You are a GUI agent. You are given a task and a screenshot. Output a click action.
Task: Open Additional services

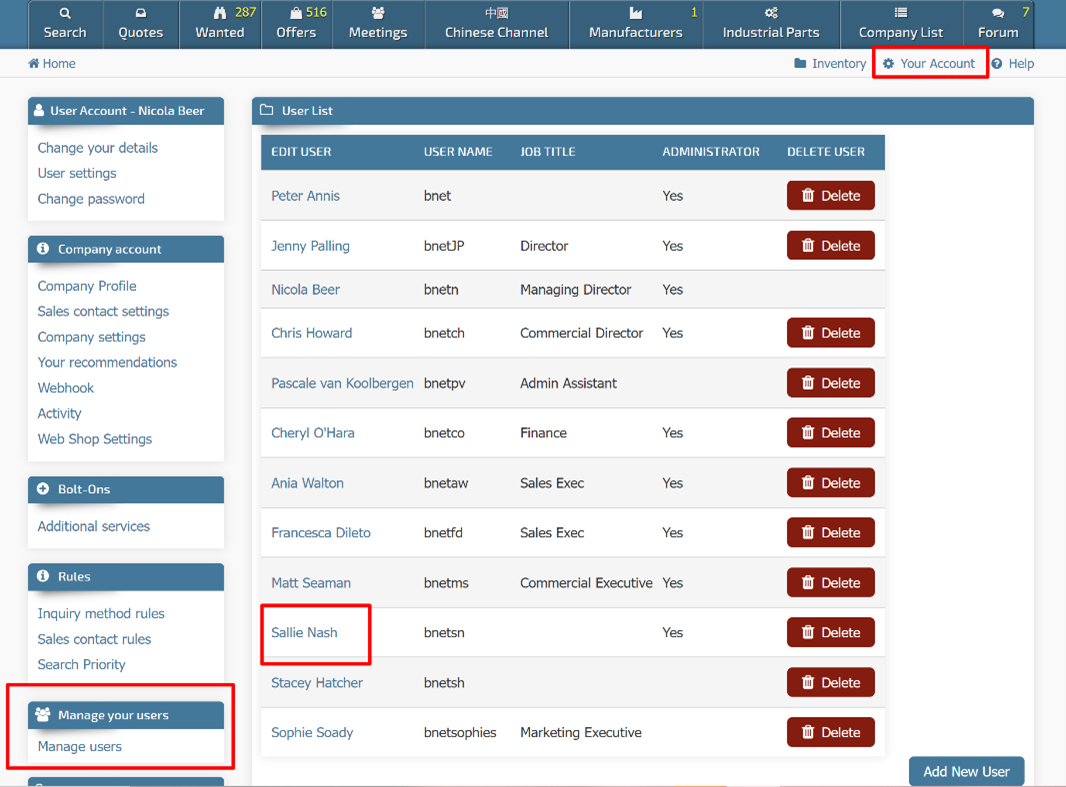94,526
